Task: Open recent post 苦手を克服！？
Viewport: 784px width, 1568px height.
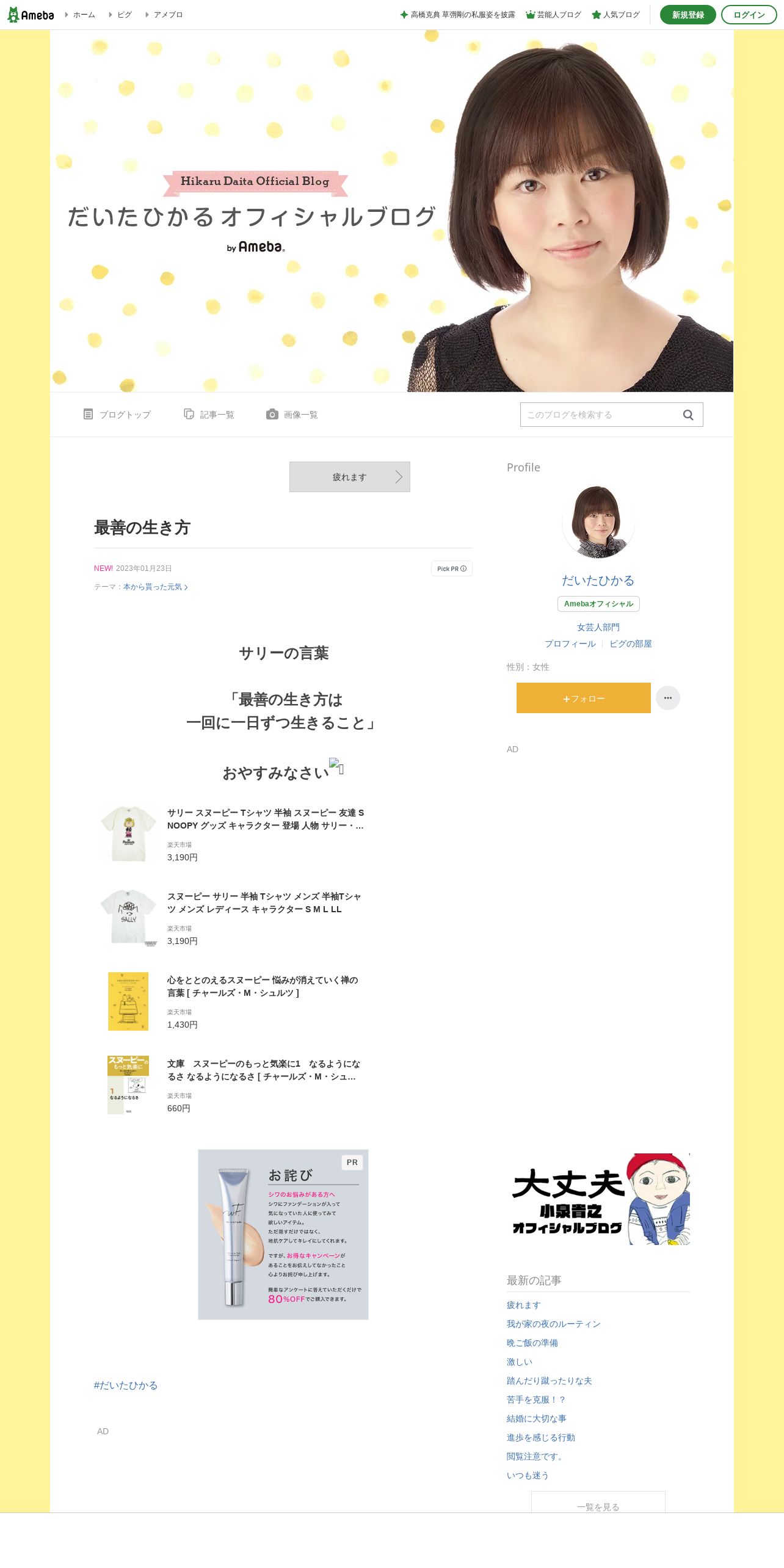Action: 537,1399
